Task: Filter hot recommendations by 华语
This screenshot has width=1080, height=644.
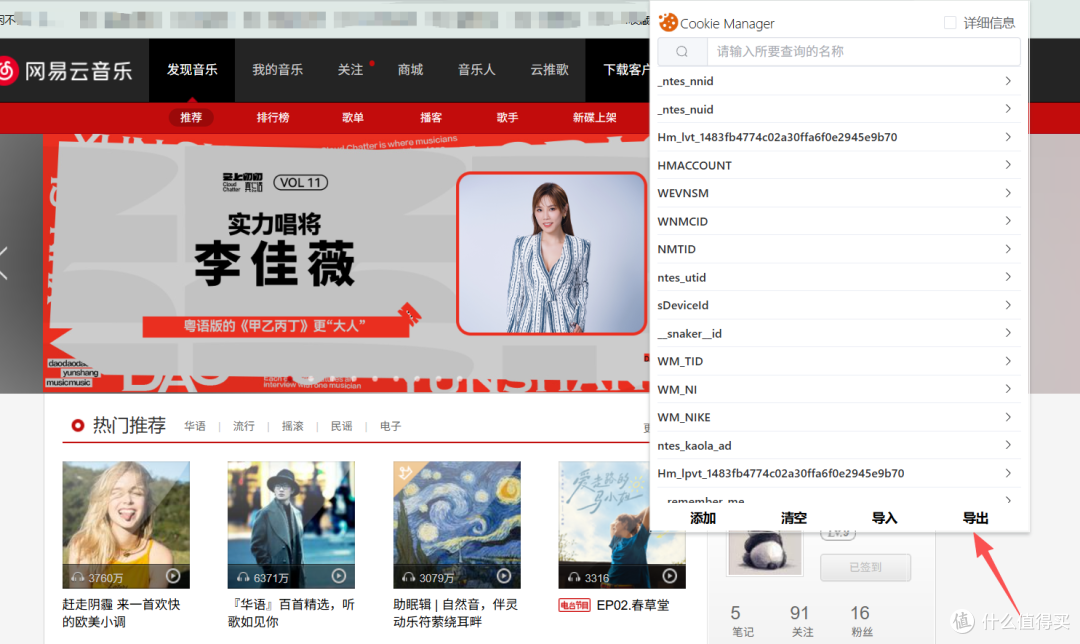Action: coord(195,426)
